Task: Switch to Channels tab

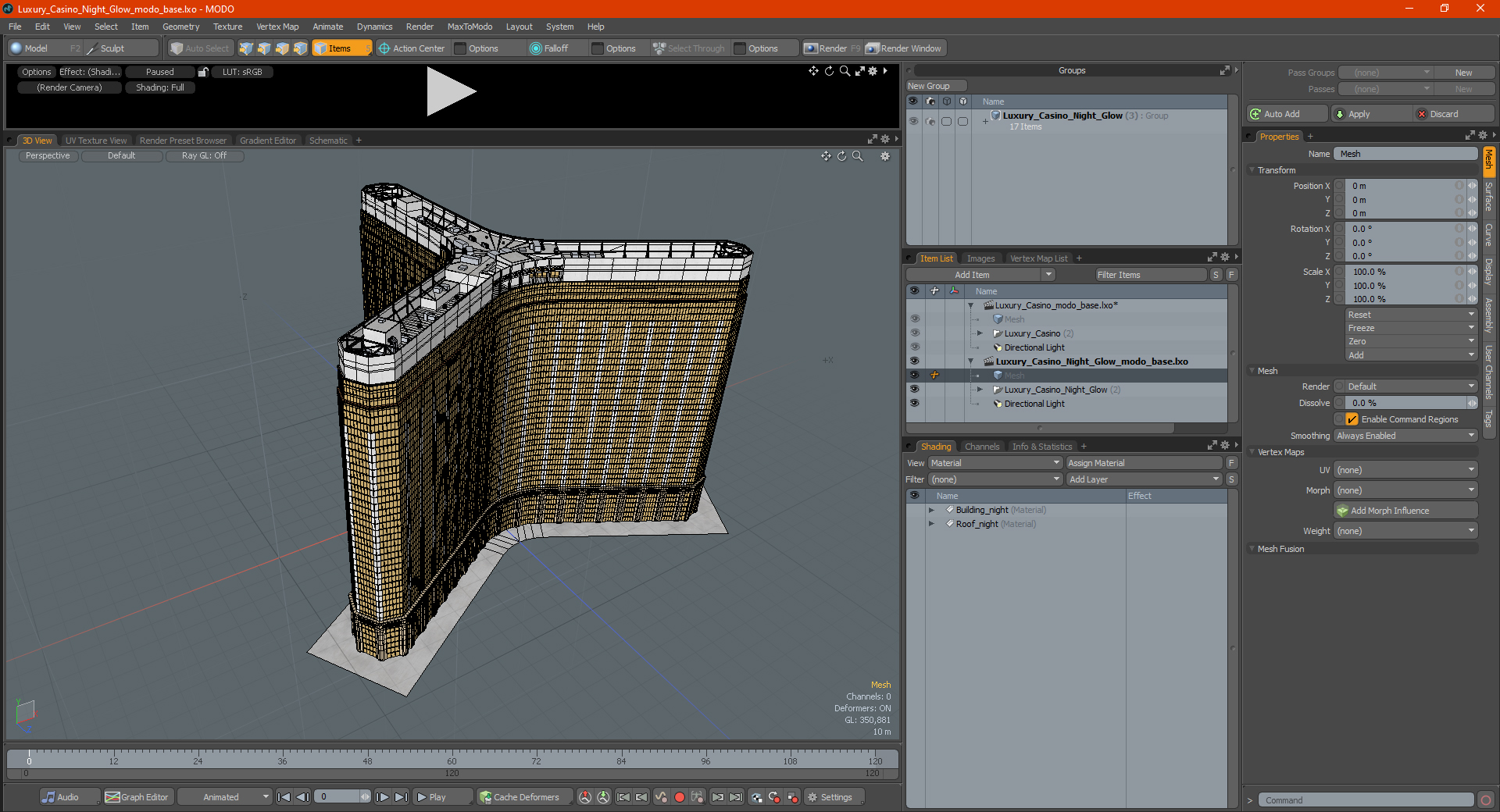Action: 982,447
